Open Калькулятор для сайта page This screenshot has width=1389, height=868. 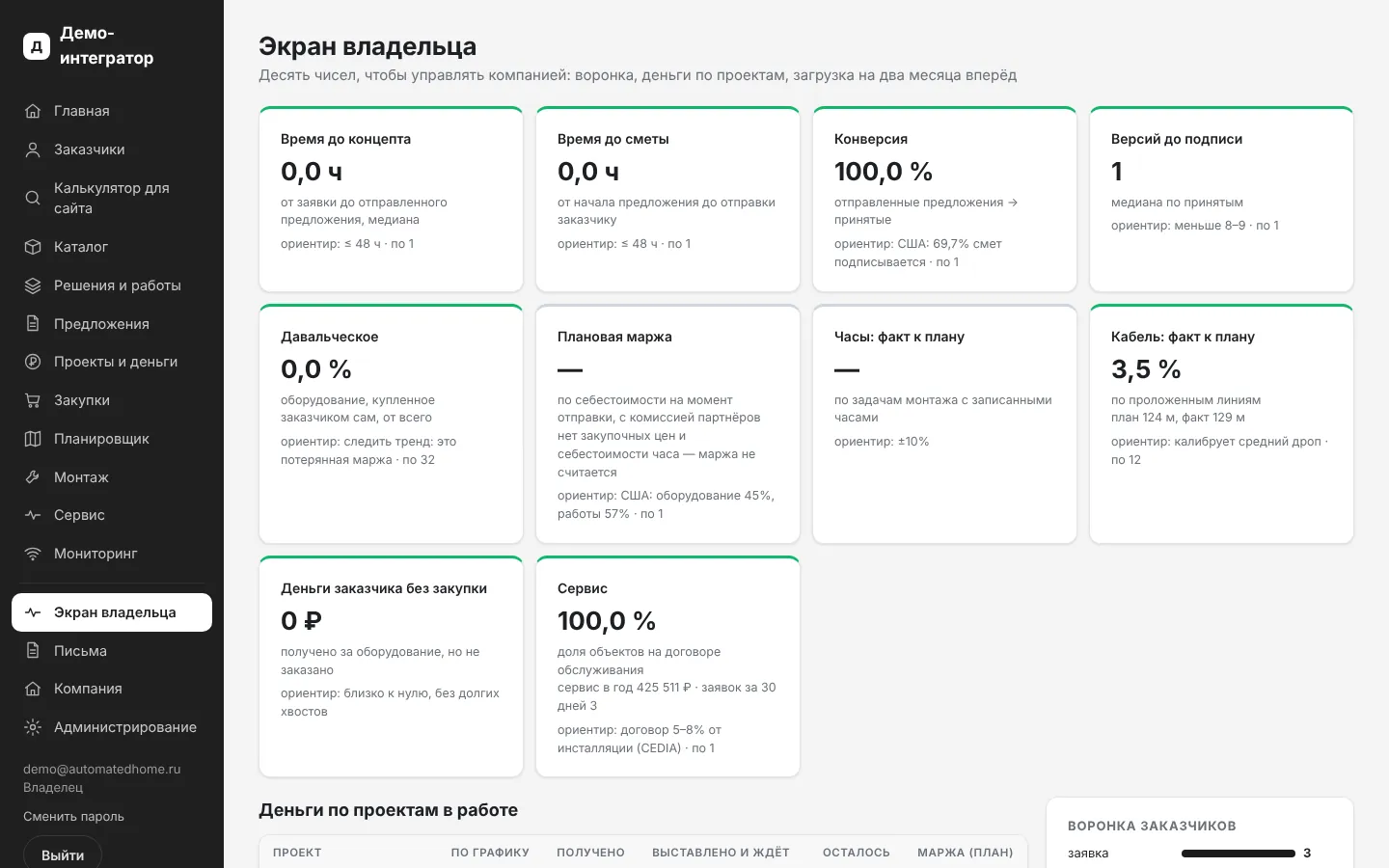112,198
